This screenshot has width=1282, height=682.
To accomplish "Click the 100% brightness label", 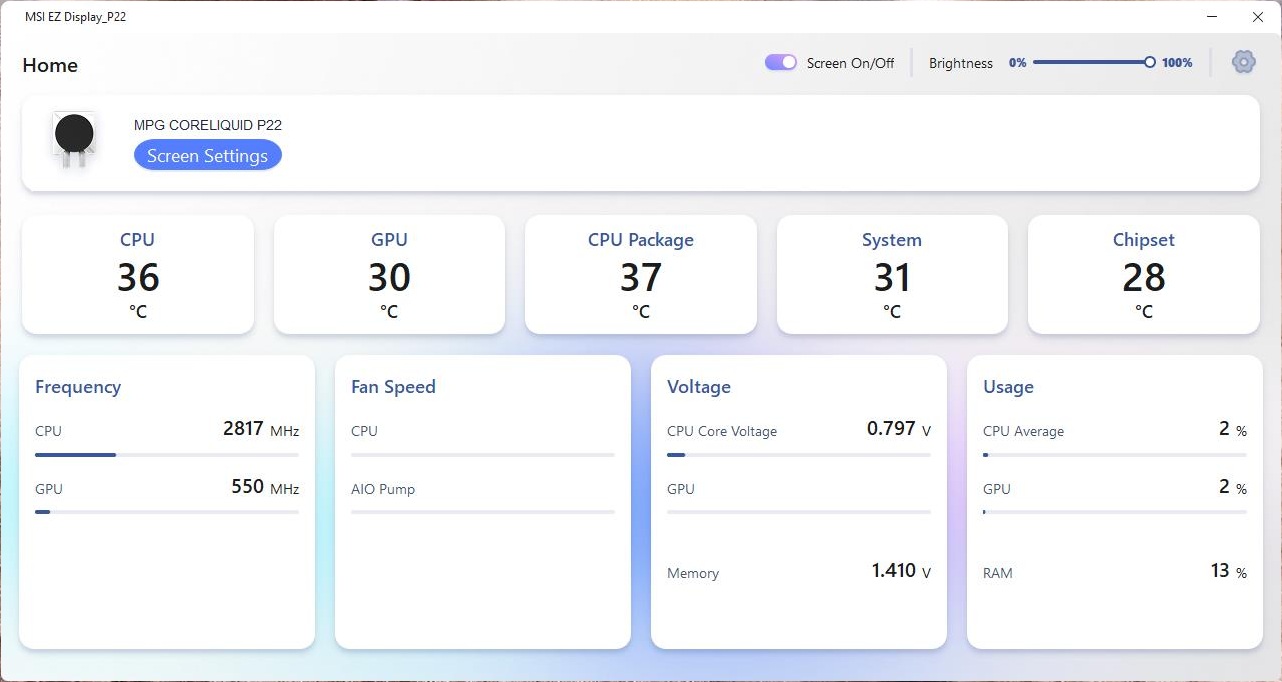I will click(1177, 63).
